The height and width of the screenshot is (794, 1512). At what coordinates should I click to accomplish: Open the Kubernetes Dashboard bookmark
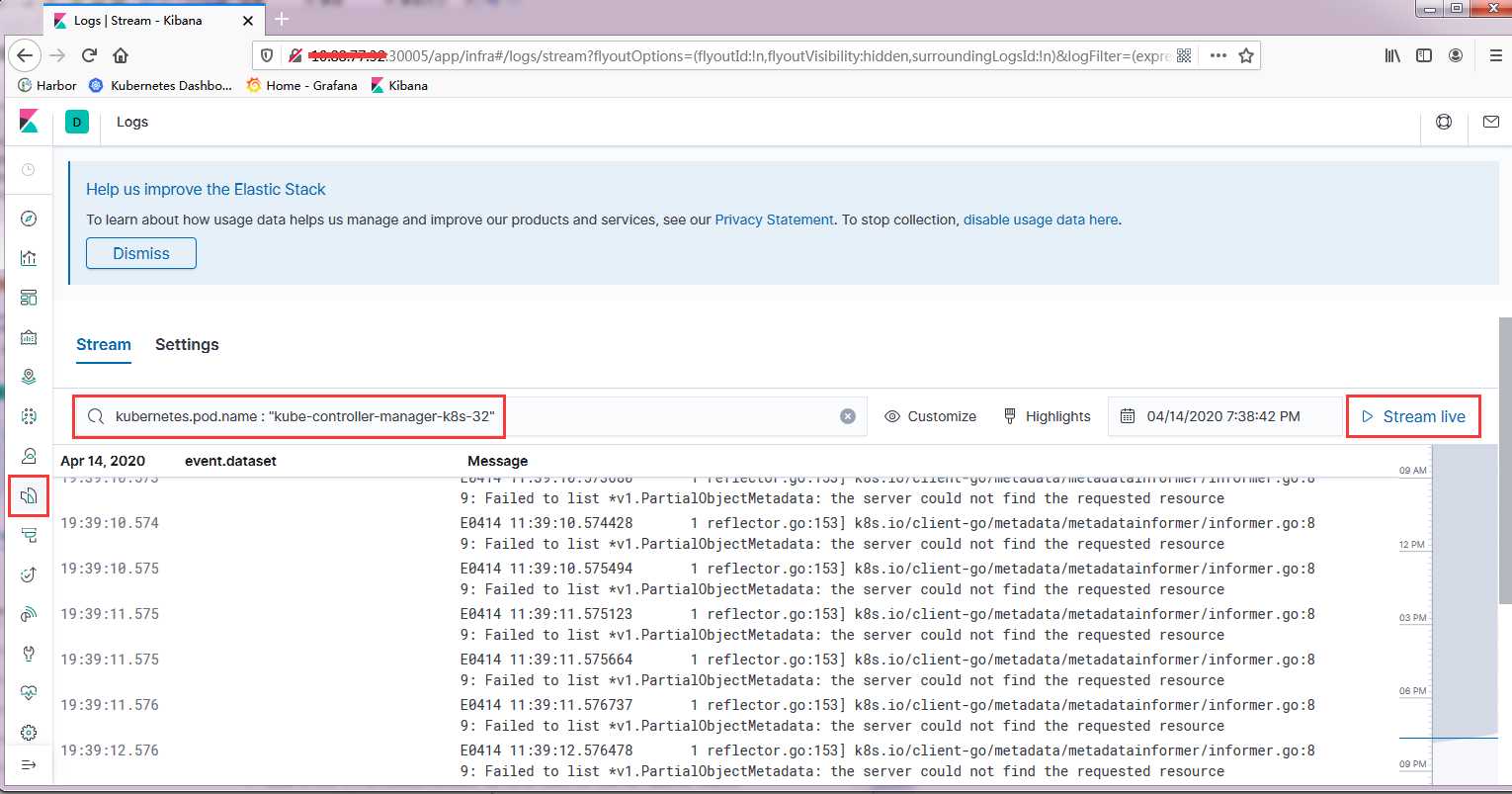[x=161, y=85]
